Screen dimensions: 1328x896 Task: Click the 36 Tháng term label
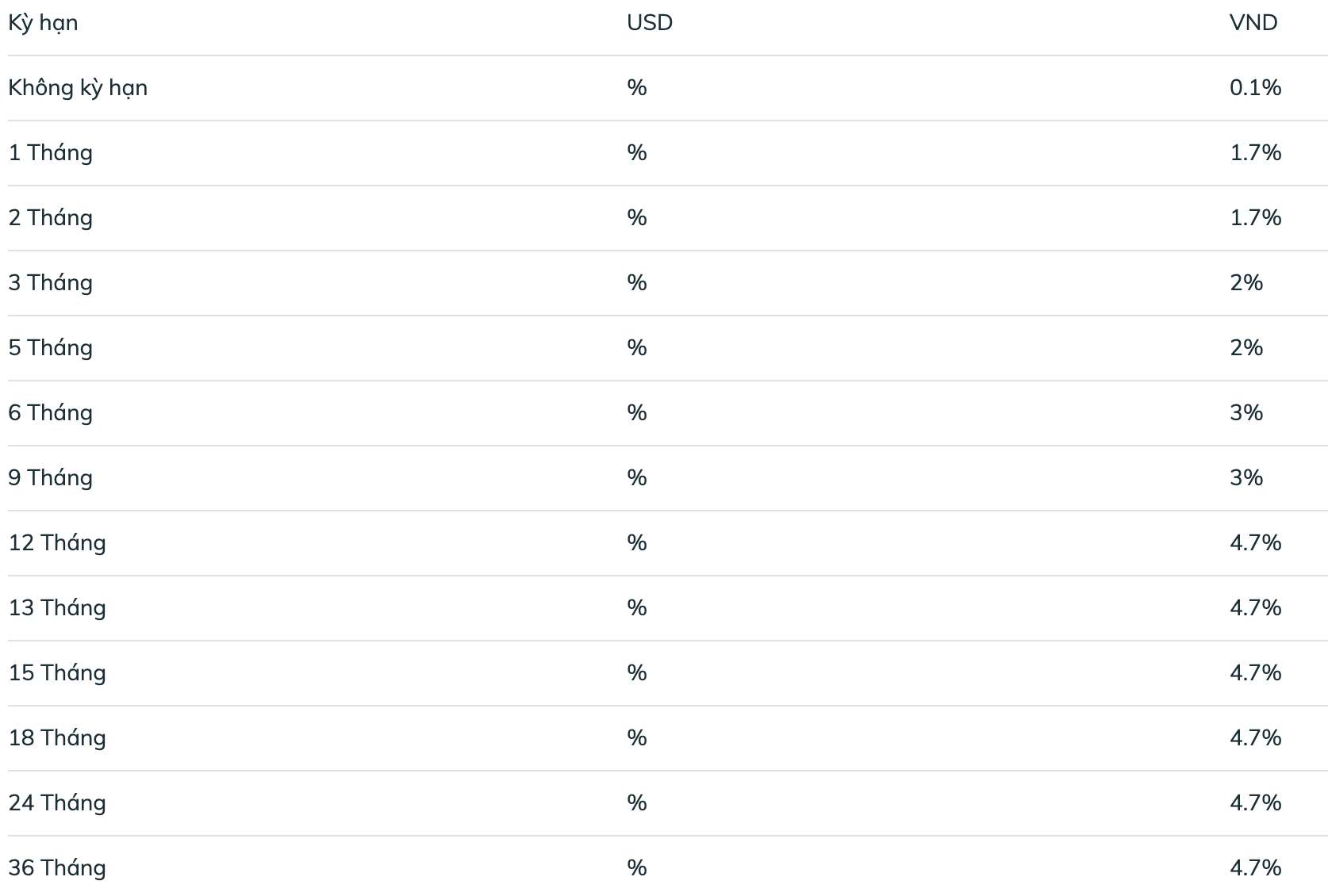point(57,868)
